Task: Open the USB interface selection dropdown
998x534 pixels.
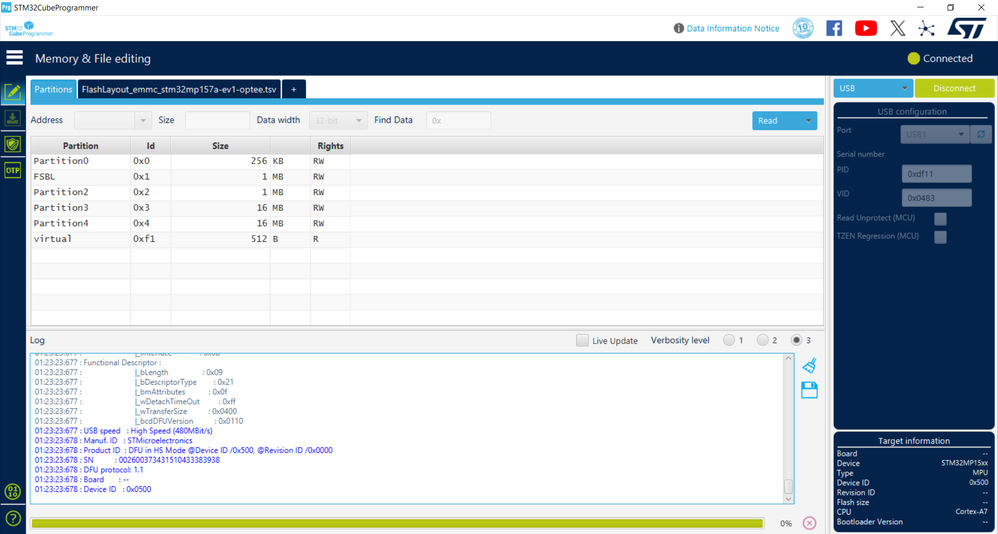Action: pos(873,88)
